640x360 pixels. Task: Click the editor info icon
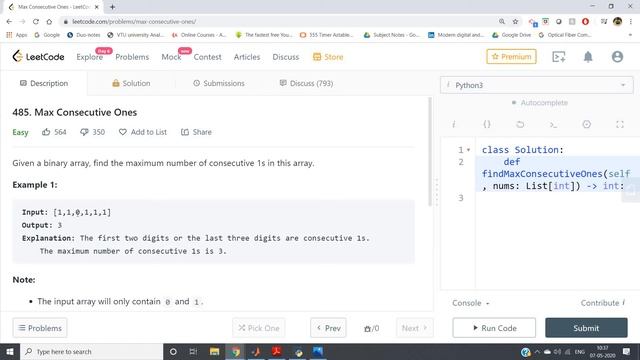coord(453,124)
